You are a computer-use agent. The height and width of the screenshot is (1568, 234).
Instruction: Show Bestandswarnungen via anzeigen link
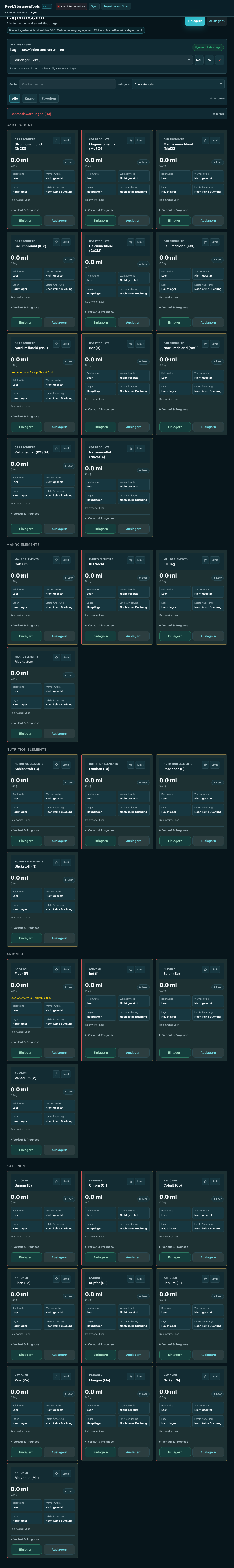pos(218,114)
